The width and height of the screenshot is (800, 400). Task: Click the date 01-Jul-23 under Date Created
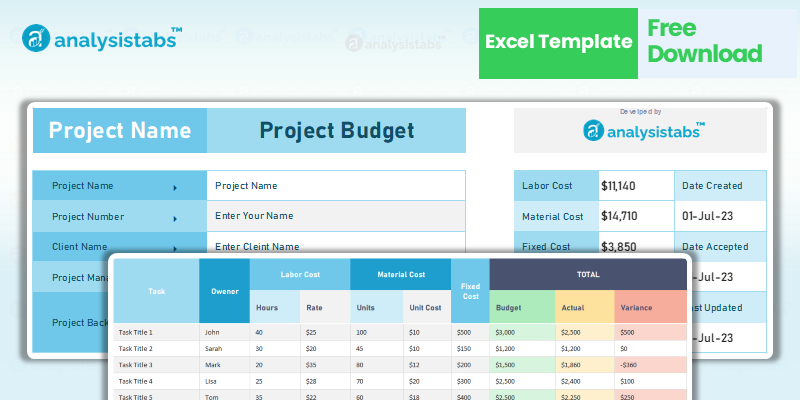click(x=720, y=216)
